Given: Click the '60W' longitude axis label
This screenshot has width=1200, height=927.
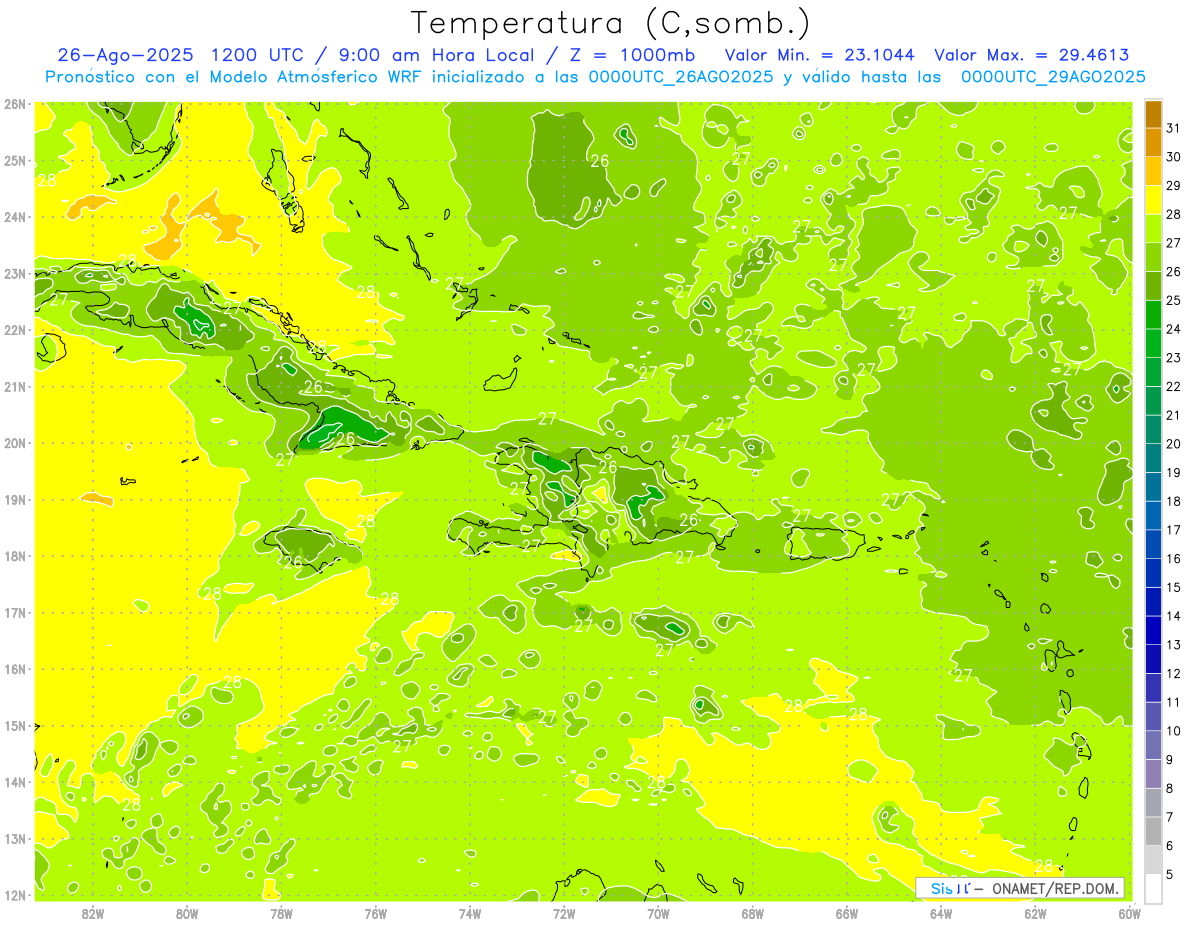Looking at the screenshot, I should tap(1130, 913).
